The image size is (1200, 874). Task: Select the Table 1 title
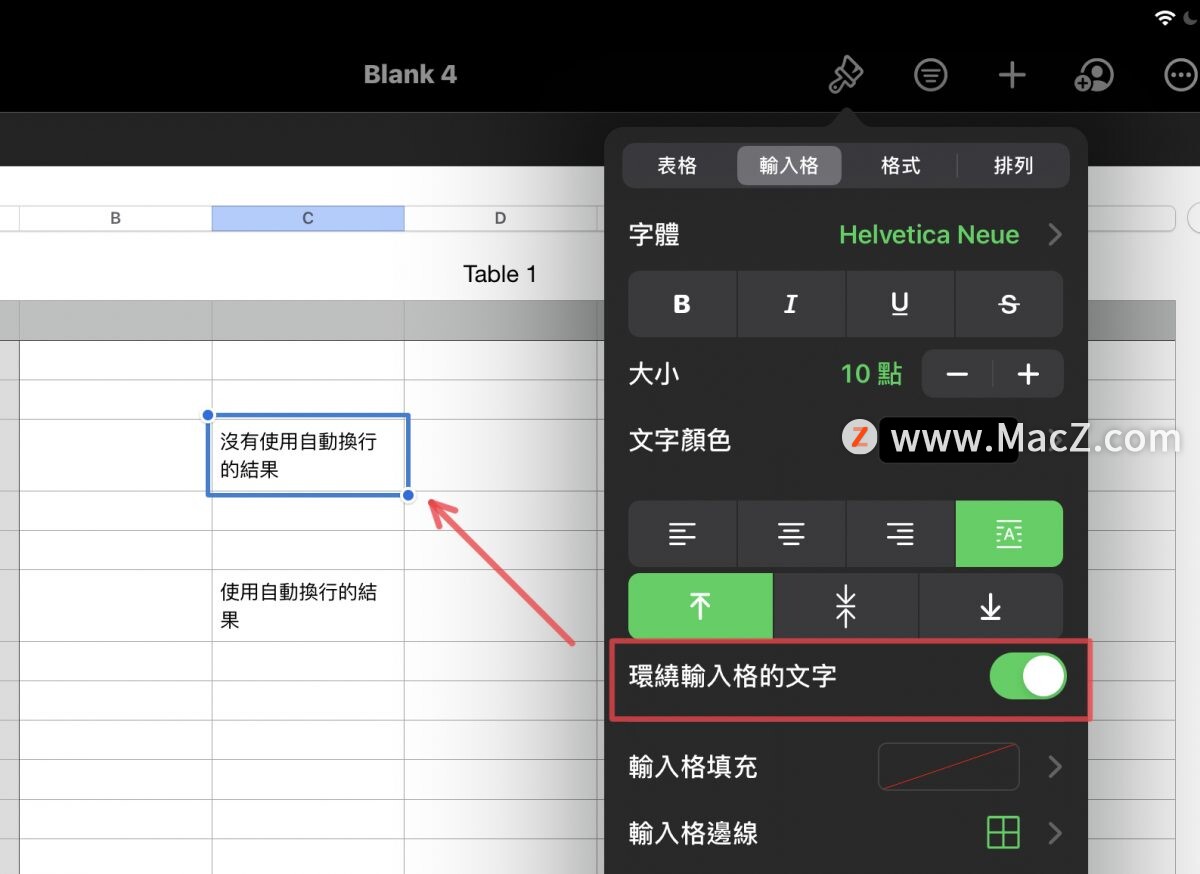pyautogui.click(x=500, y=274)
